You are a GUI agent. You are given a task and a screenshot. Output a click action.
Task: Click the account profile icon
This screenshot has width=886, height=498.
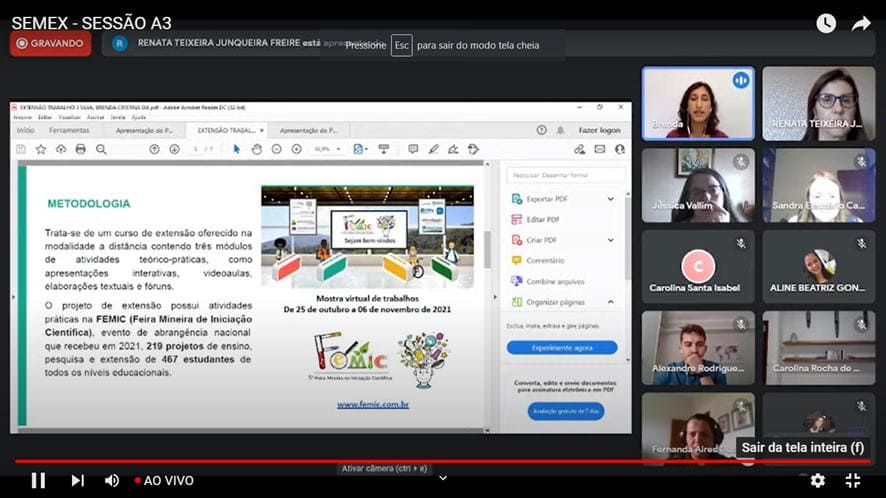[620, 149]
